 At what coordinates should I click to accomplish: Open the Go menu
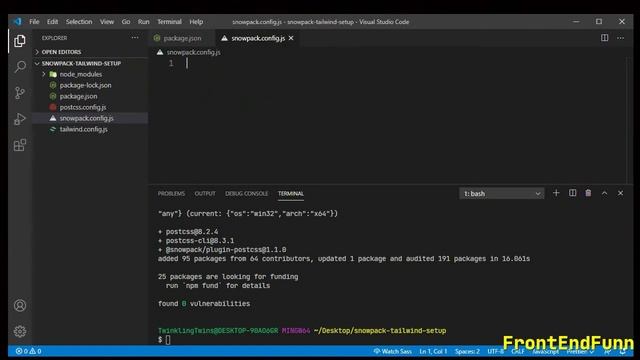pos(126,22)
